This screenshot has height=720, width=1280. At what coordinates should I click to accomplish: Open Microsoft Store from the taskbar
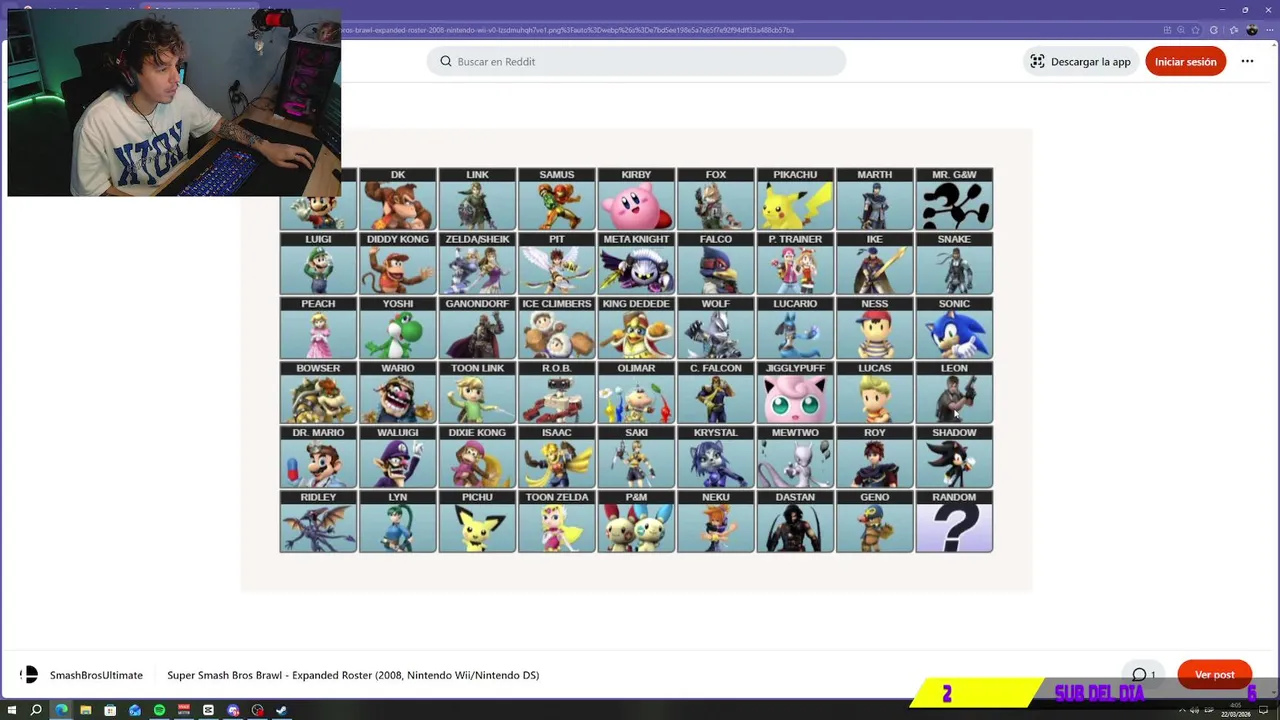[x=110, y=710]
